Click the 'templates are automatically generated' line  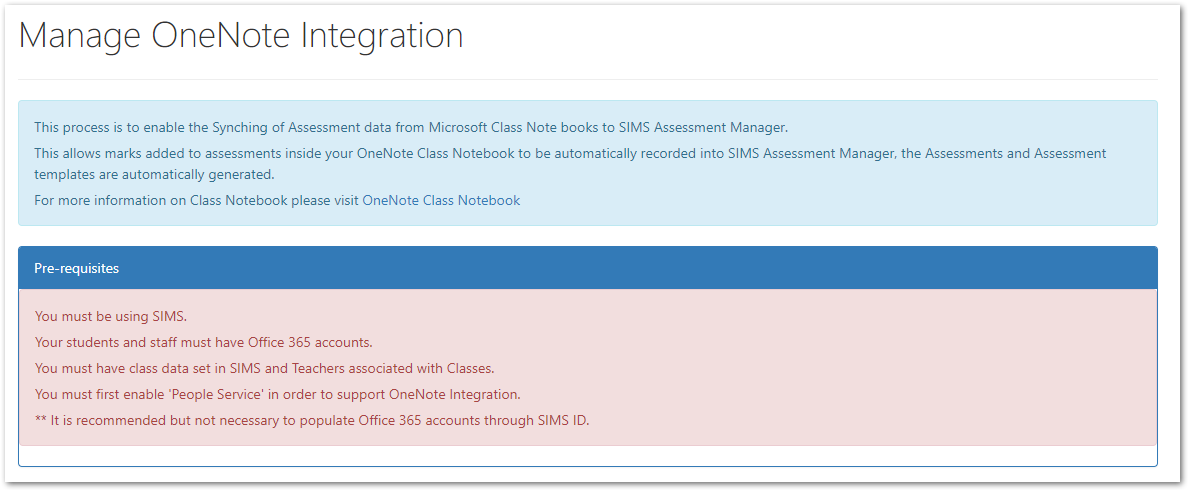[154, 174]
